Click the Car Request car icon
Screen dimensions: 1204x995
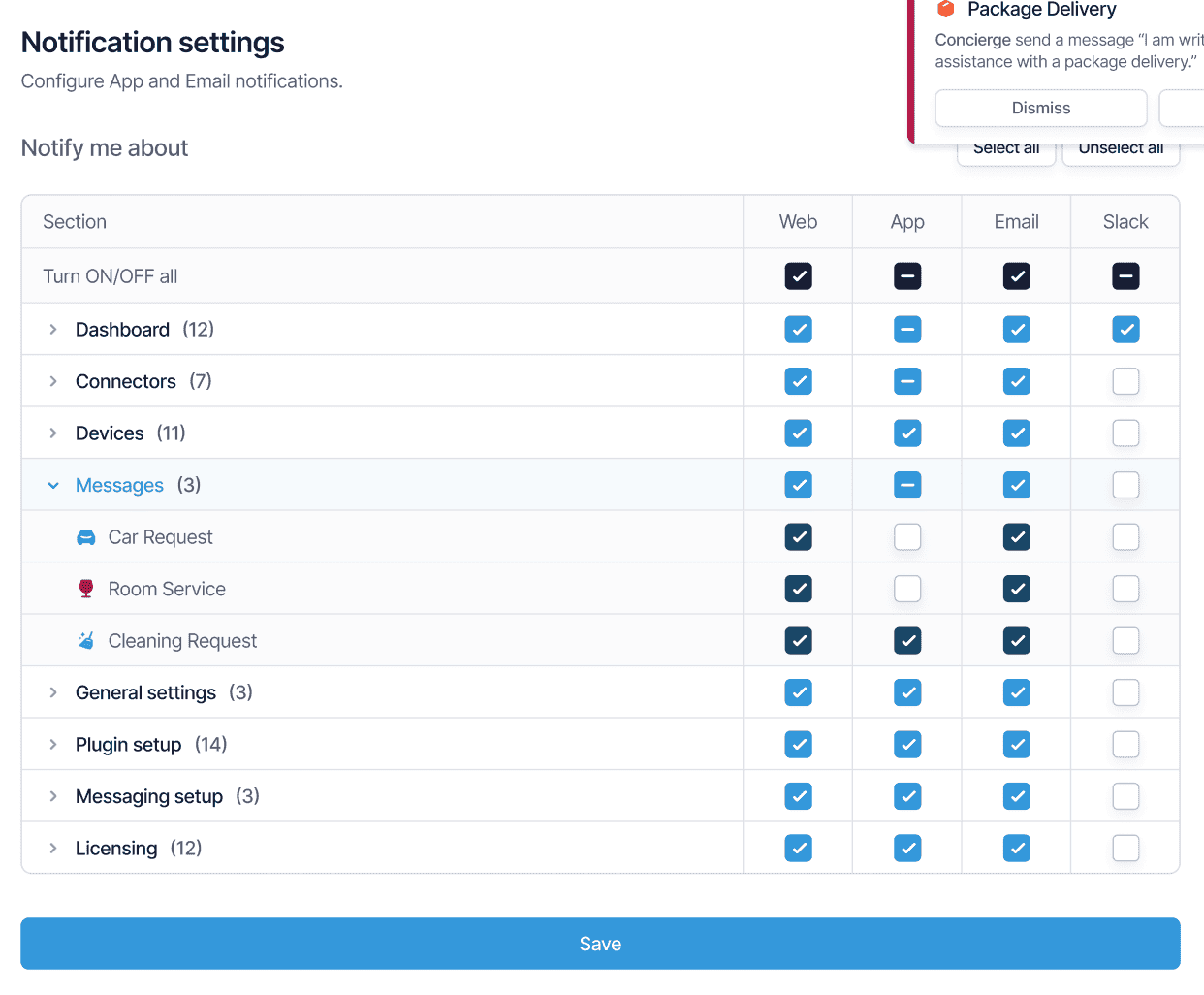coord(86,537)
